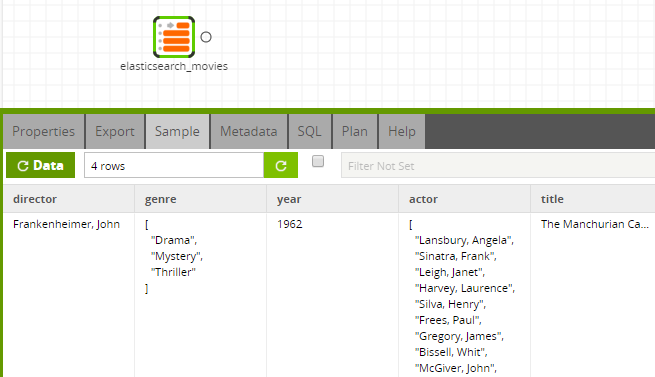This screenshot has width=655, height=377.
Task: Switch to the Export tab
Action: pos(115,132)
